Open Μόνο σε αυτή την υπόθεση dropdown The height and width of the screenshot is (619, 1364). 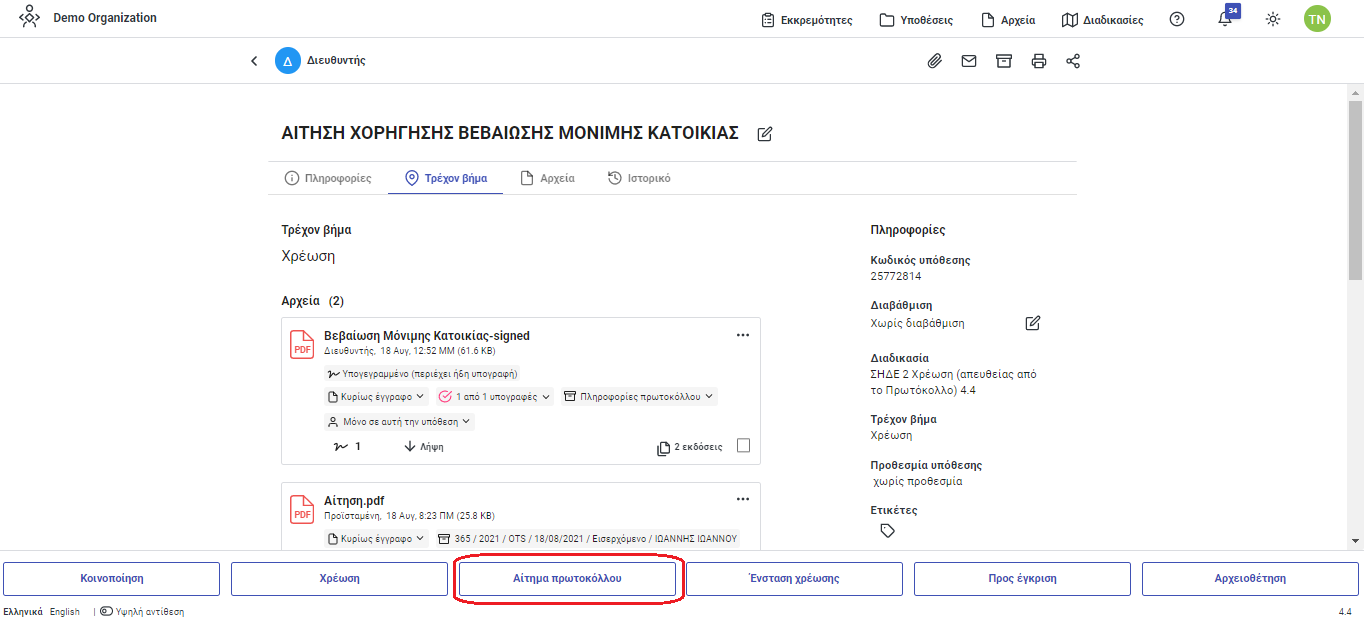399,422
